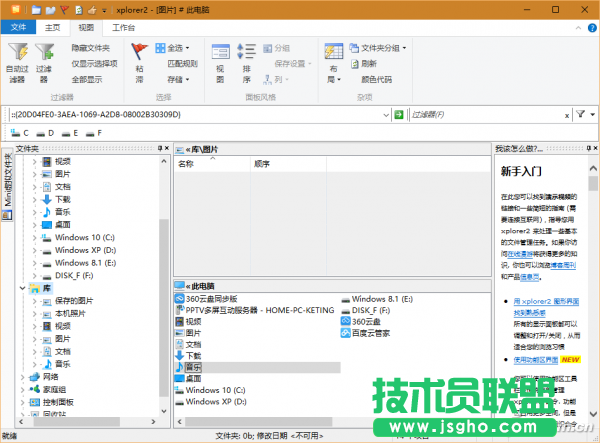Switch to 主页 ribbon tab

(52, 27)
